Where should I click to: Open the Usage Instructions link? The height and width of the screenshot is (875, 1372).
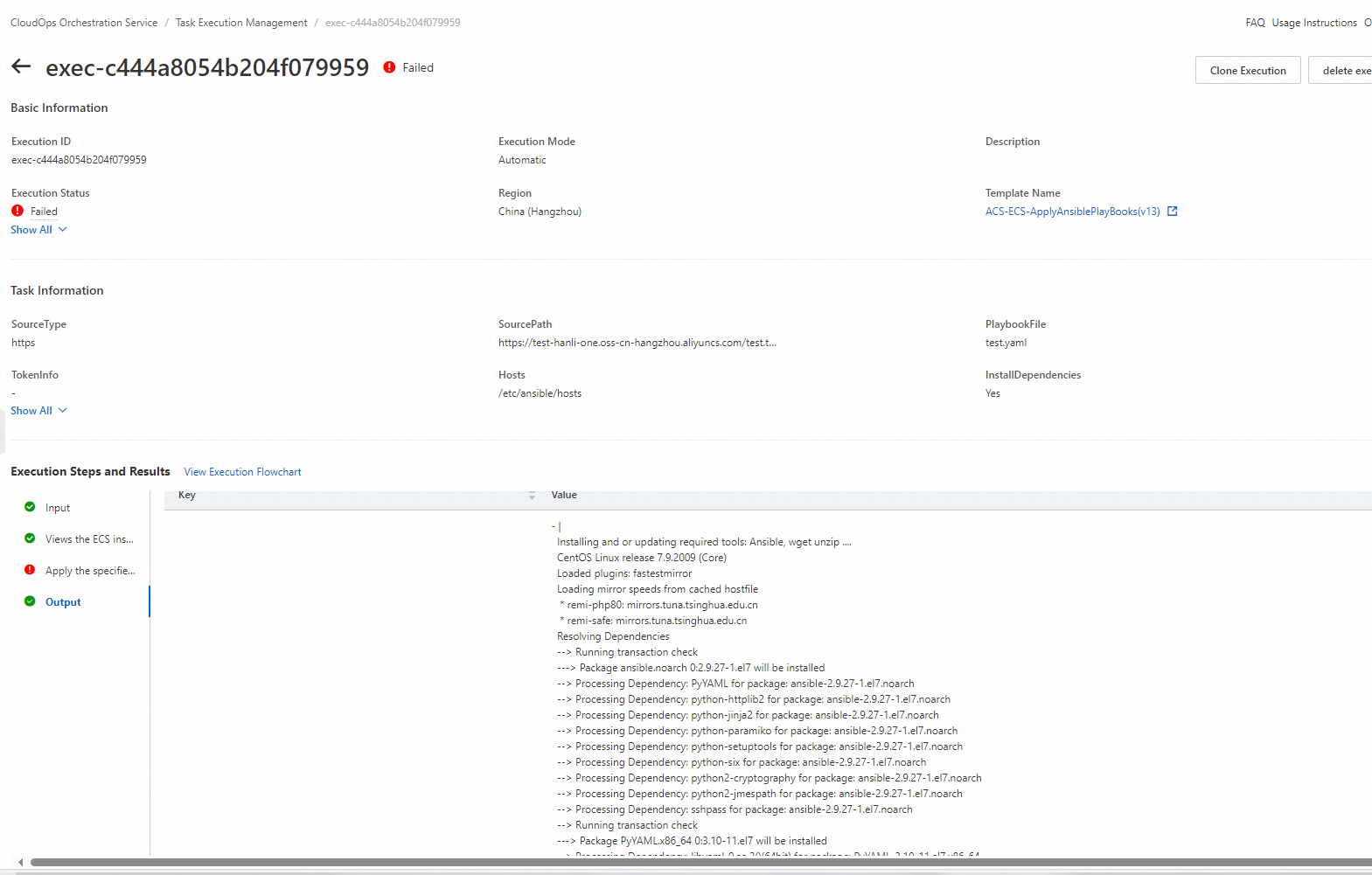pos(1314,23)
